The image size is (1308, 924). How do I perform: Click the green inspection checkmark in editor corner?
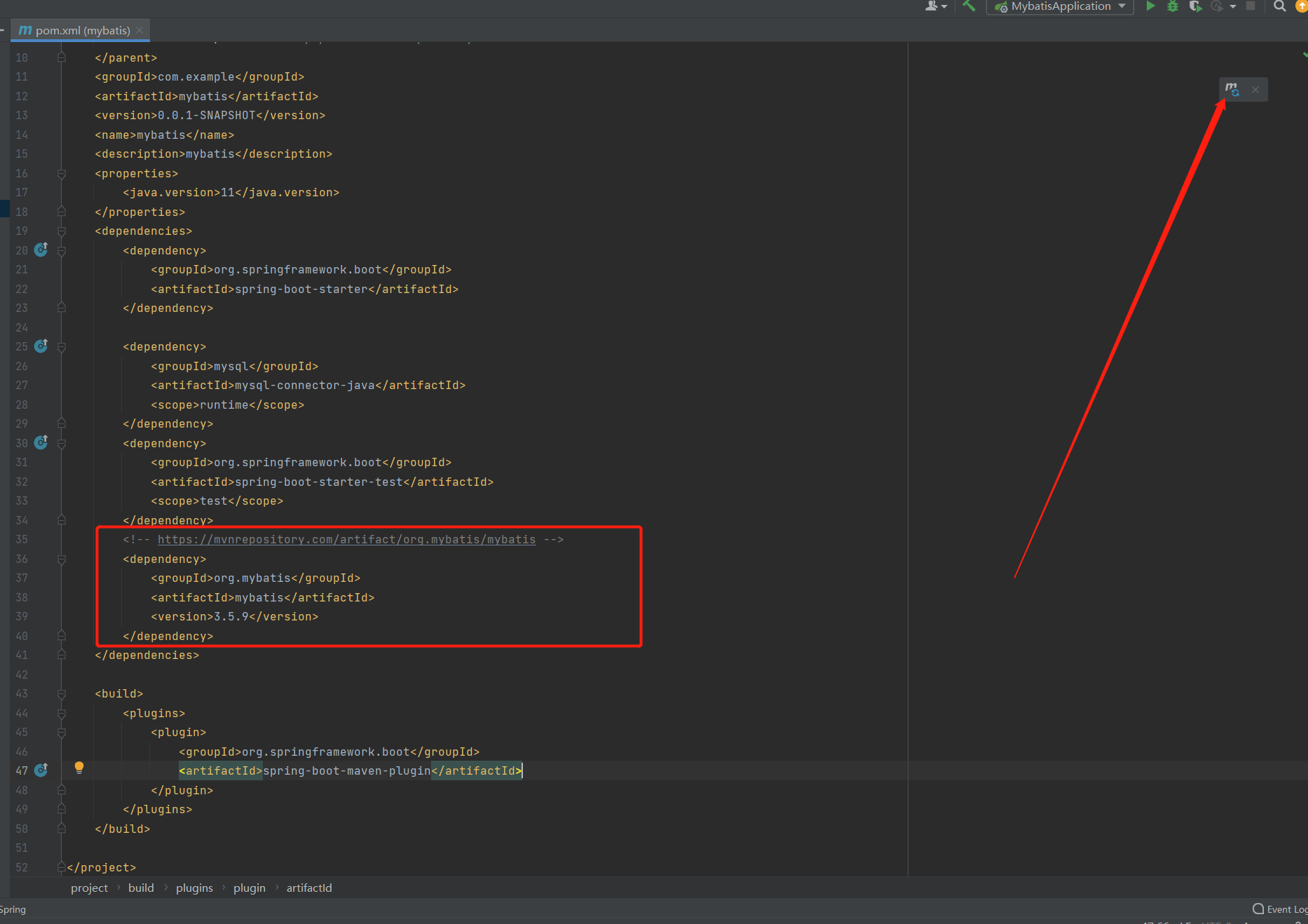click(1304, 54)
